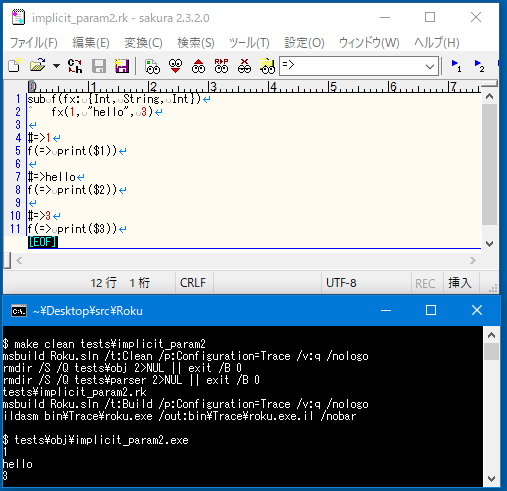Screen dimensions: 507x491
Task: Click console scrollbar down arrow
Action: (491, 479)
